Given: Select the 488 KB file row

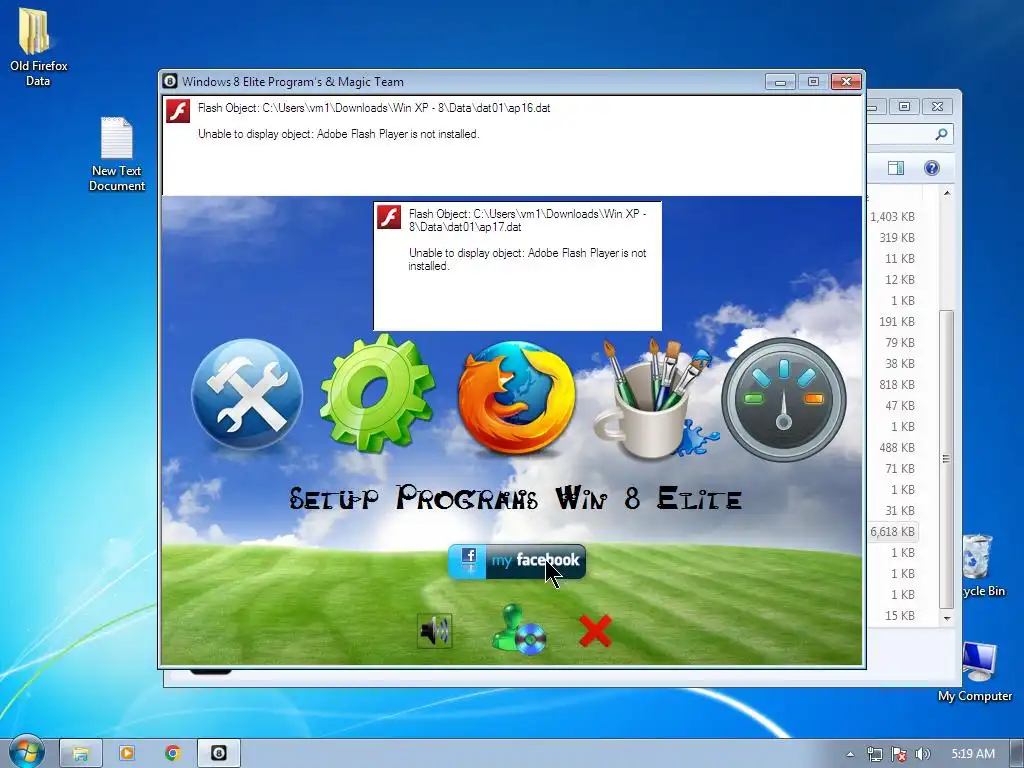Looking at the screenshot, I should point(892,447).
